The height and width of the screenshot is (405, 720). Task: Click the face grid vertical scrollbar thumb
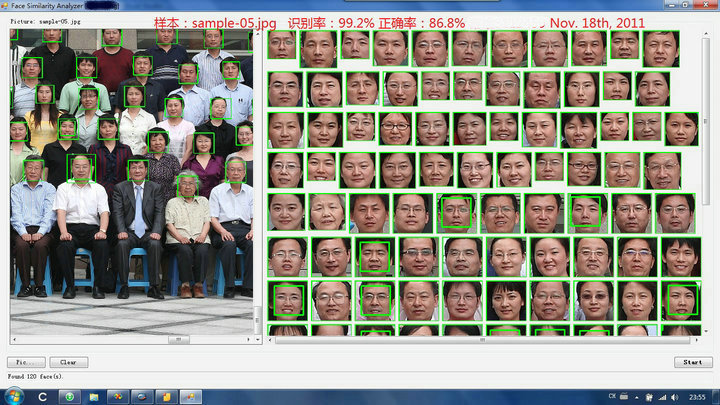click(706, 121)
